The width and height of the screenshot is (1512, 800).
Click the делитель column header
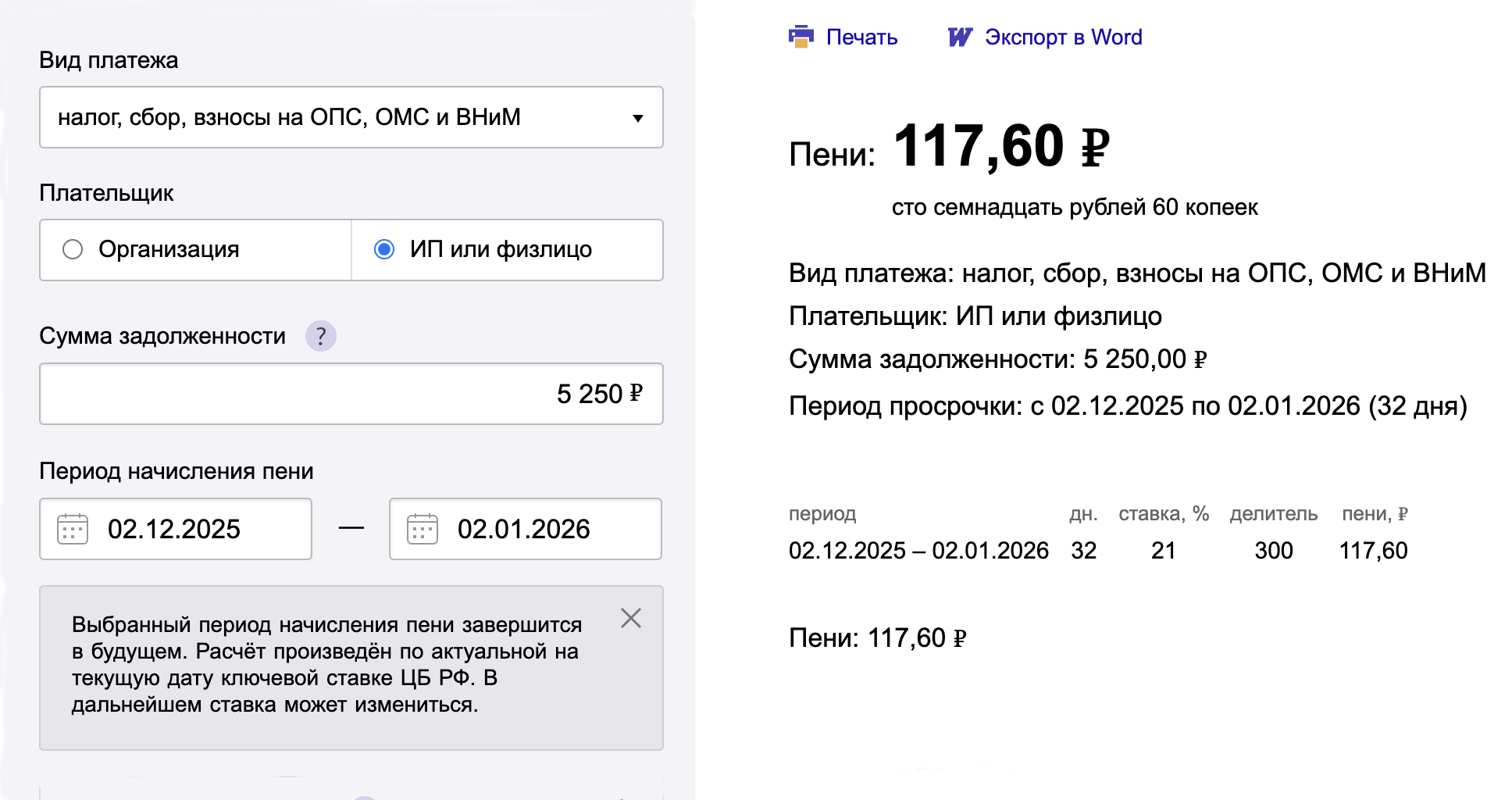click(1274, 514)
